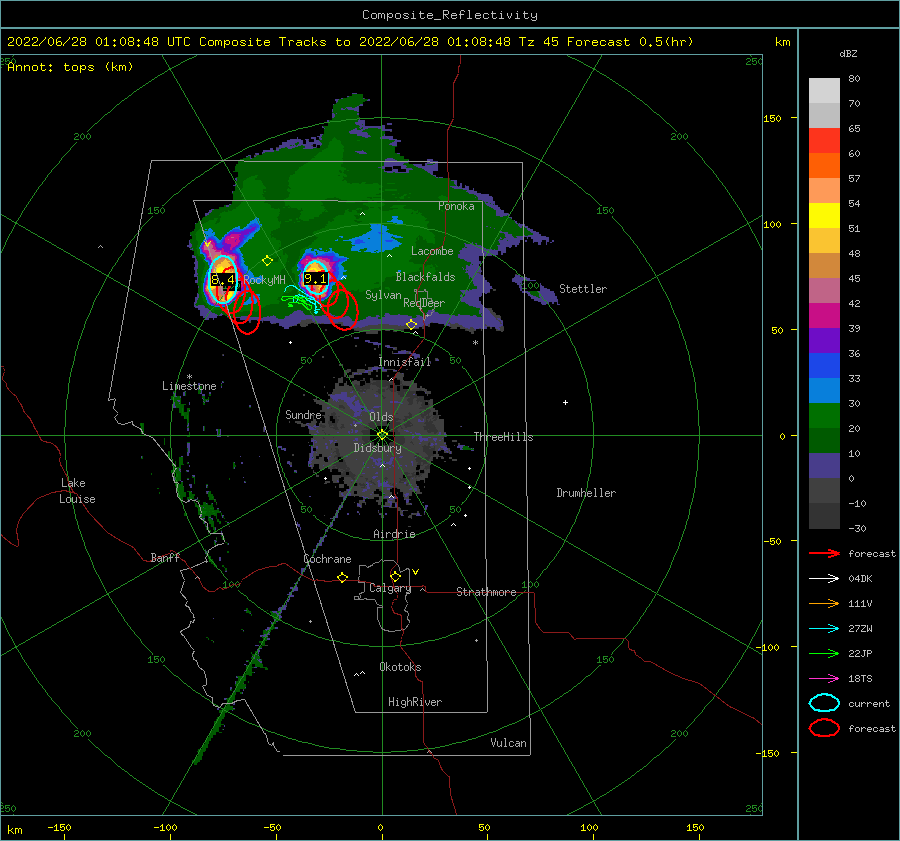The image size is (900, 841).
Task: Pick the bright yellow swatch in dBZ legend
Action: (x=824, y=216)
